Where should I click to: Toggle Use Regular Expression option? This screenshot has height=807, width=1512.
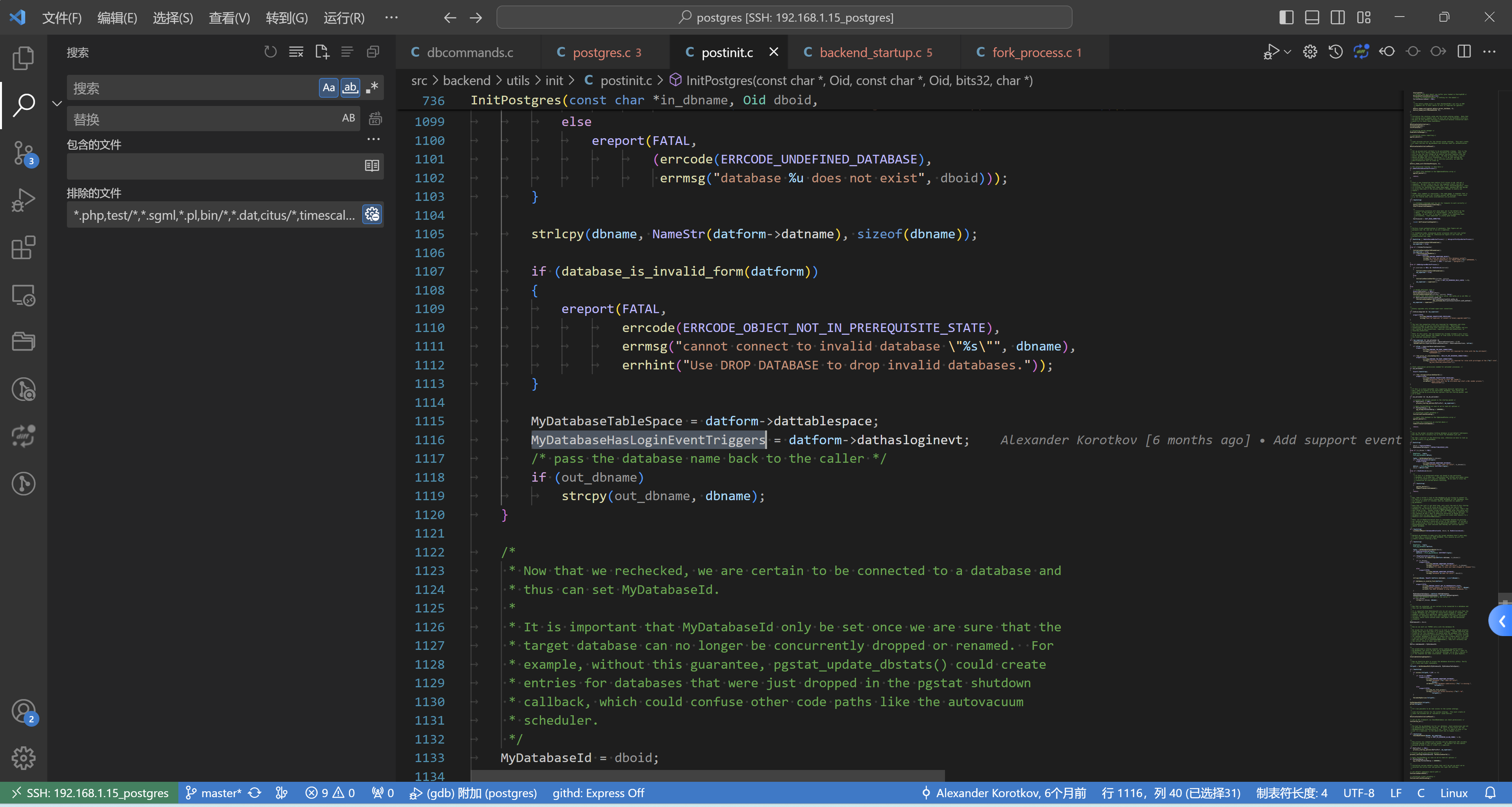(372, 88)
